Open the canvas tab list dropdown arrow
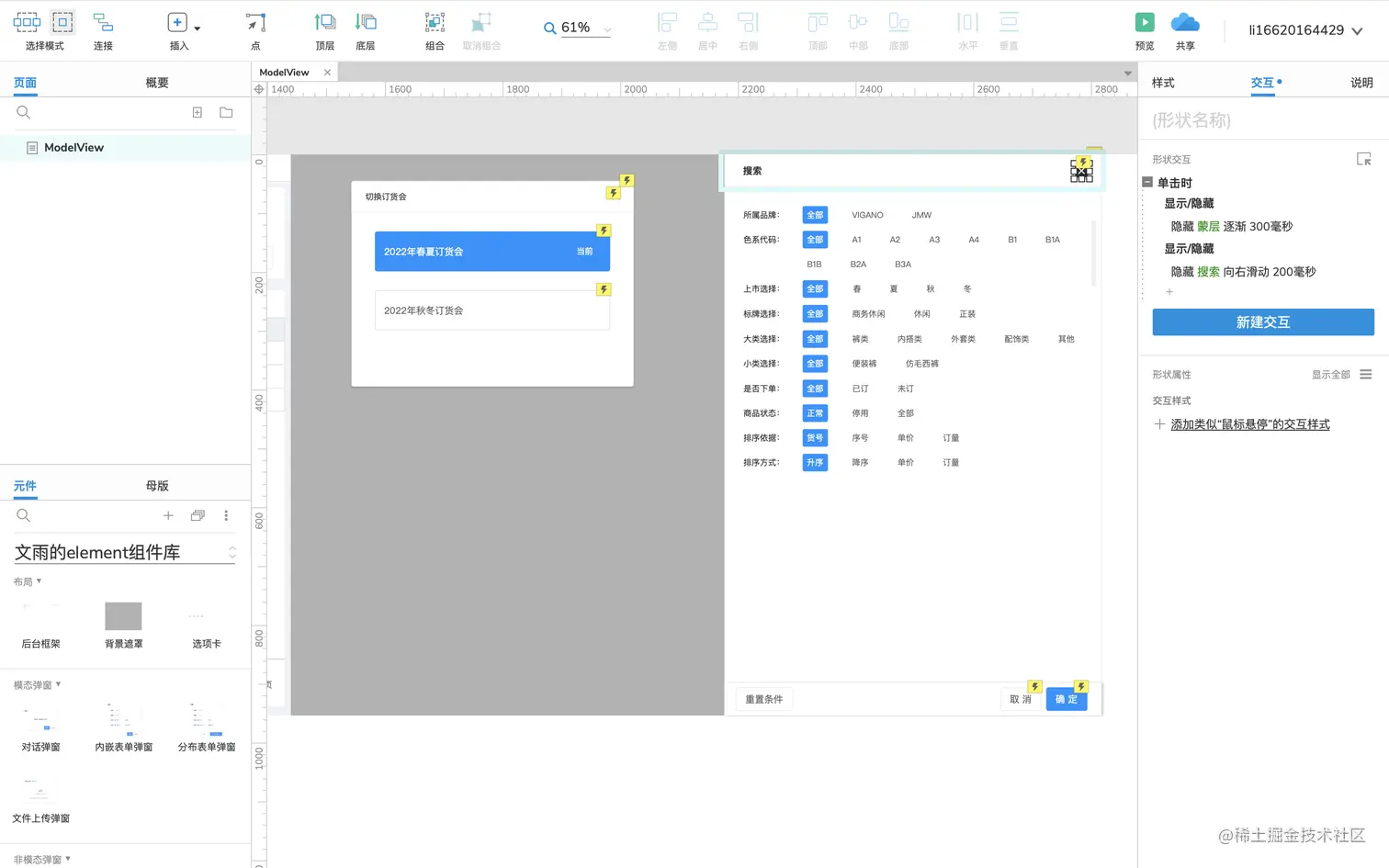The height and width of the screenshot is (868, 1389). (x=1127, y=73)
